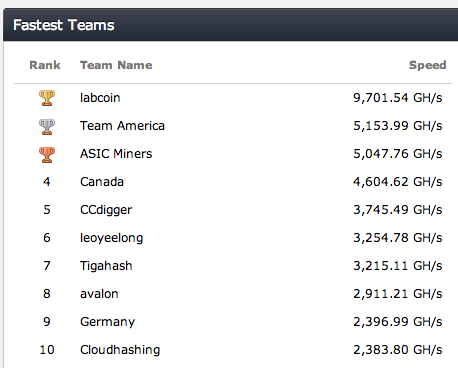Screen dimensions: 458x368
Task: Open the ASIC Miners team
Action: [116, 154]
